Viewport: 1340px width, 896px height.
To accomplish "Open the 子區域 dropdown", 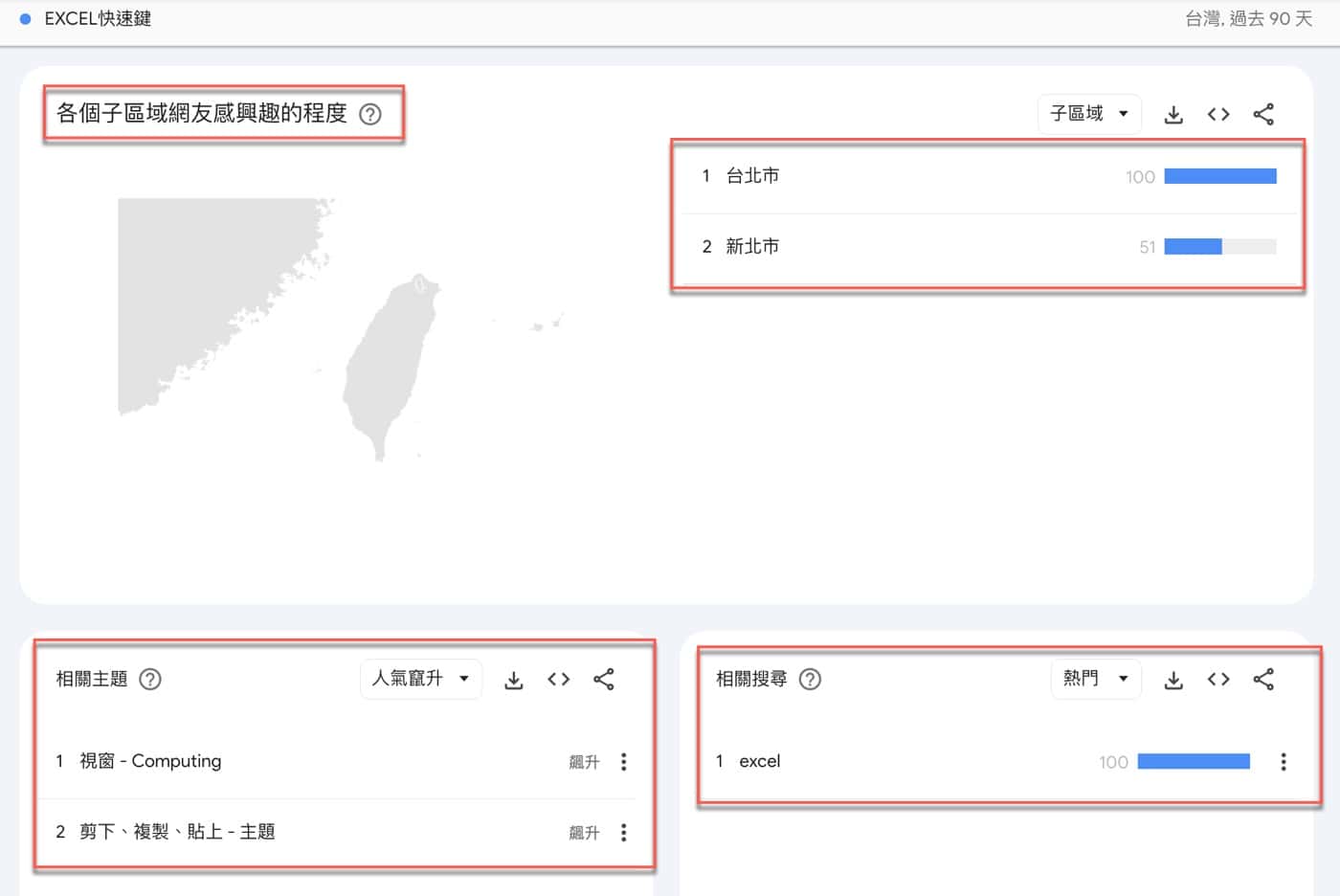I will [1089, 114].
